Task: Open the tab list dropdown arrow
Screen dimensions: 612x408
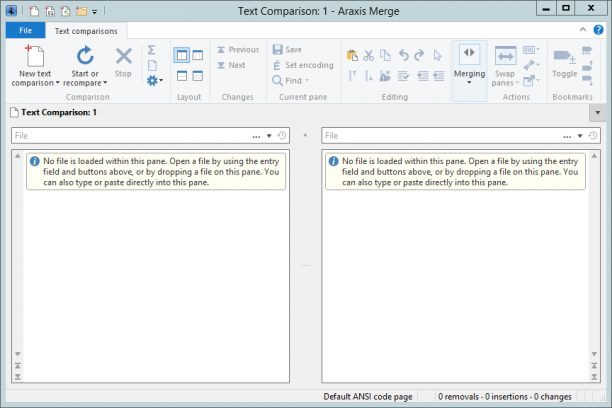Action: click(x=597, y=113)
